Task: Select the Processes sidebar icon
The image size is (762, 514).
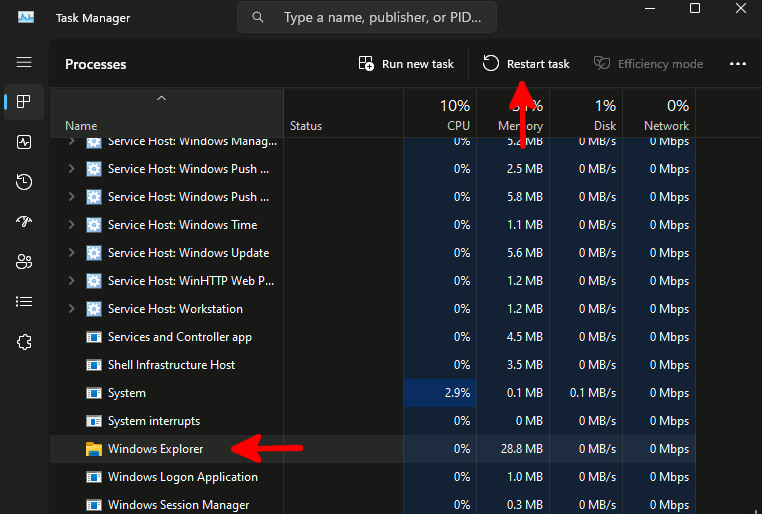Action: (x=24, y=102)
